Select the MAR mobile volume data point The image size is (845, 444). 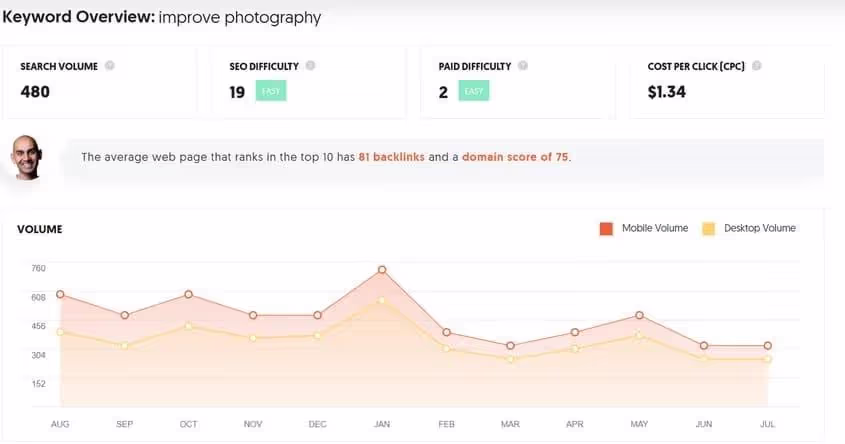[x=510, y=345]
